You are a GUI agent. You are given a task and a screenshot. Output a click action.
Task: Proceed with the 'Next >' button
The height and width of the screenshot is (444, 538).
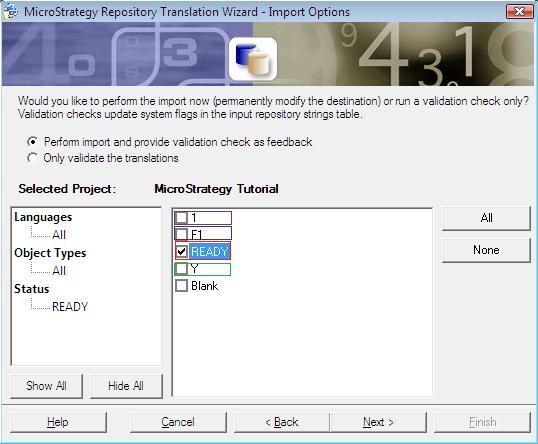pos(378,422)
